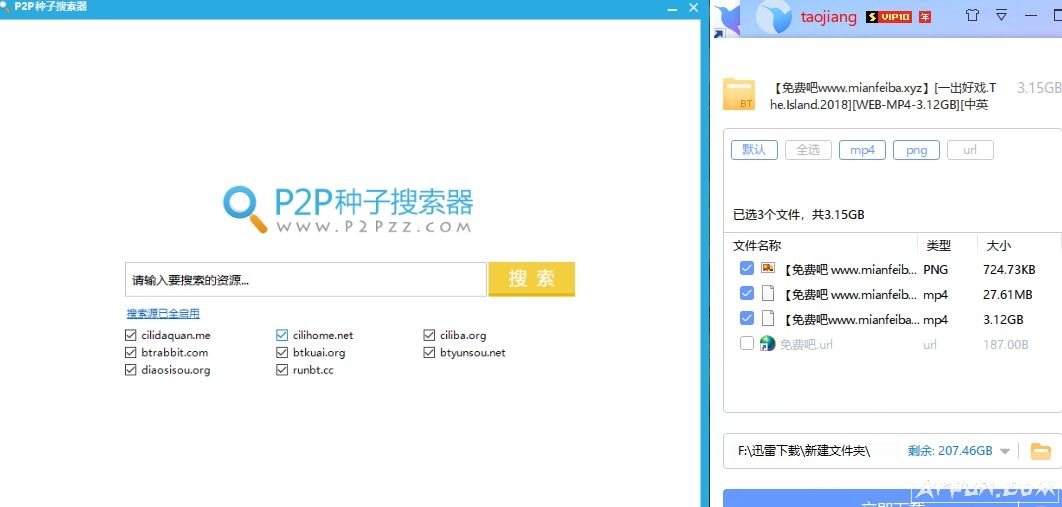
Task: Uncheck the PNG file checkbox
Action: click(x=746, y=269)
